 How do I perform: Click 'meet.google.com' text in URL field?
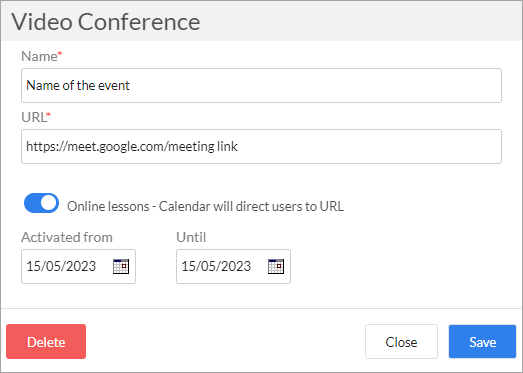(x=116, y=147)
